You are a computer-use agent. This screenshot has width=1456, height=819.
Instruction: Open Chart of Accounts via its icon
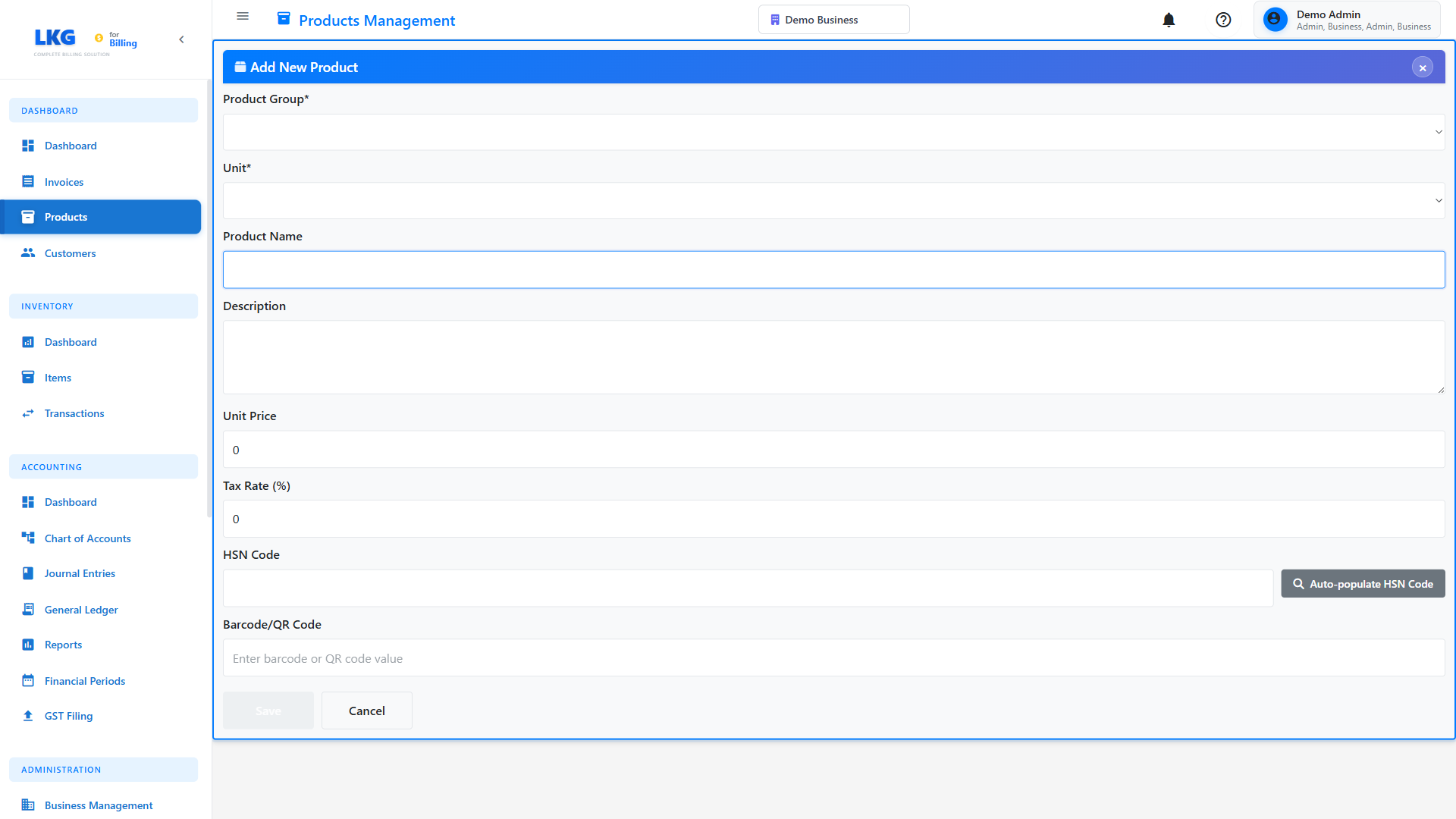[x=28, y=538]
